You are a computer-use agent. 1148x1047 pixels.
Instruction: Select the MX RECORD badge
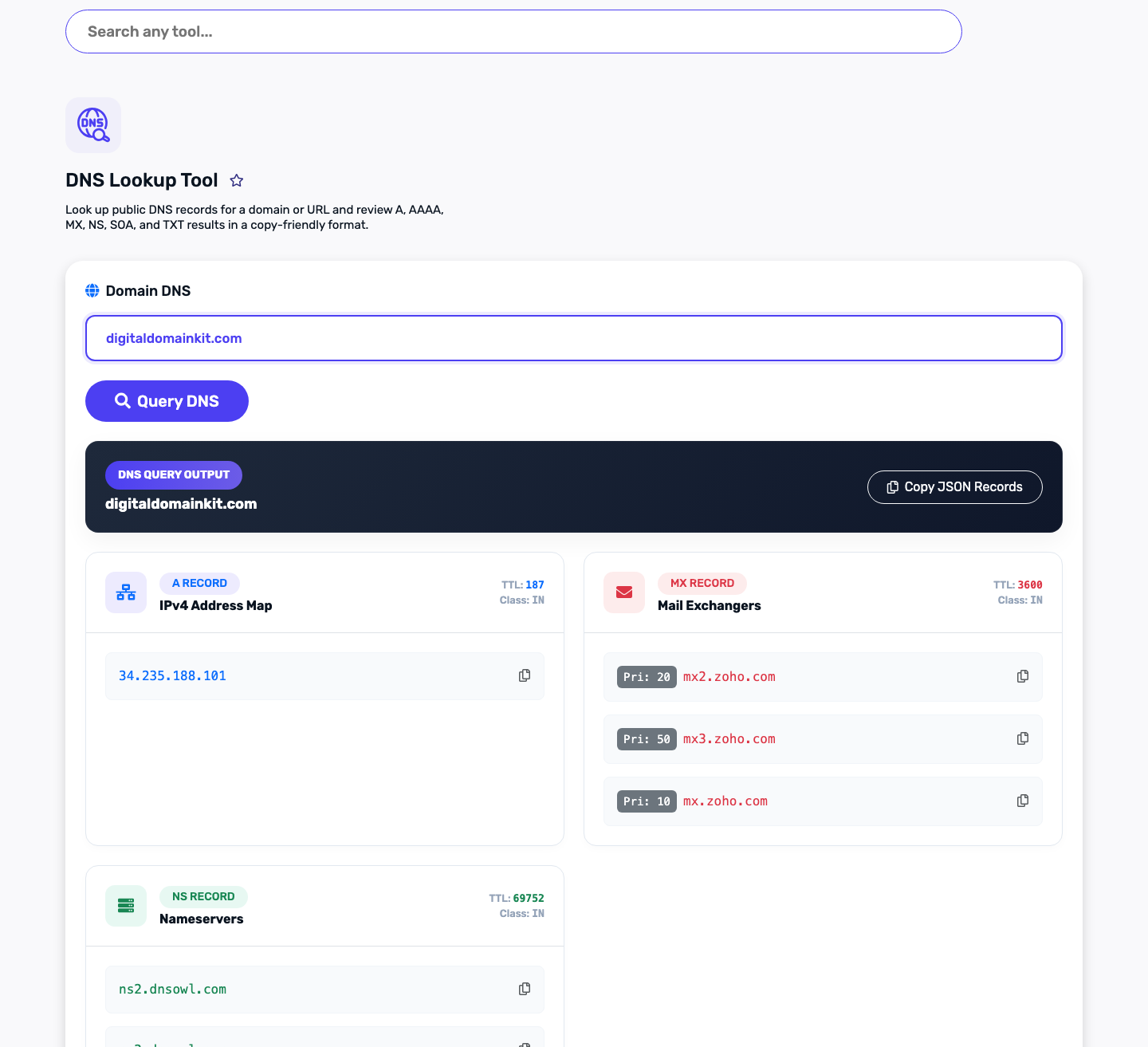pyautogui.click(x=702, y=583)
